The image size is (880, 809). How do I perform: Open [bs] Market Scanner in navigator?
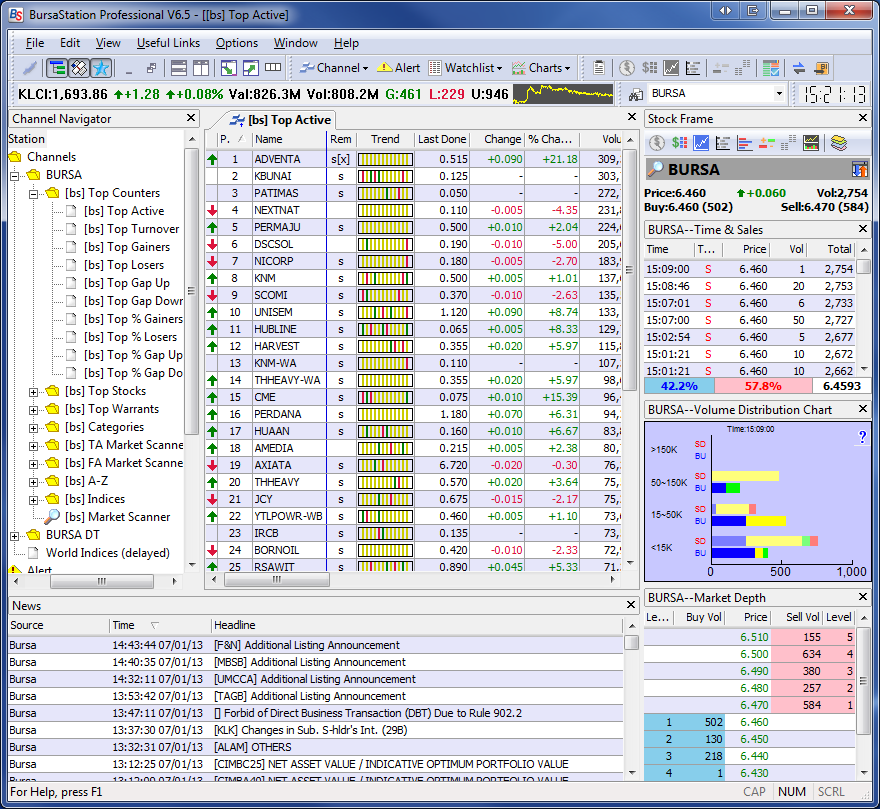(117, 517)
